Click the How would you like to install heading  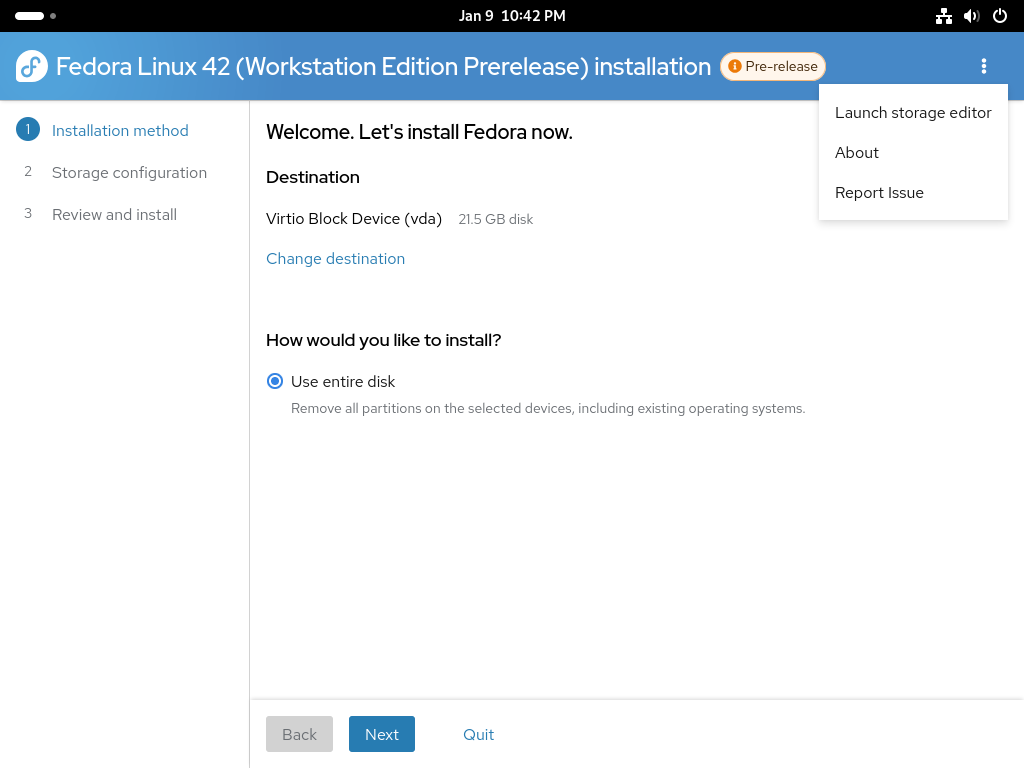click(x=383, y=340)
